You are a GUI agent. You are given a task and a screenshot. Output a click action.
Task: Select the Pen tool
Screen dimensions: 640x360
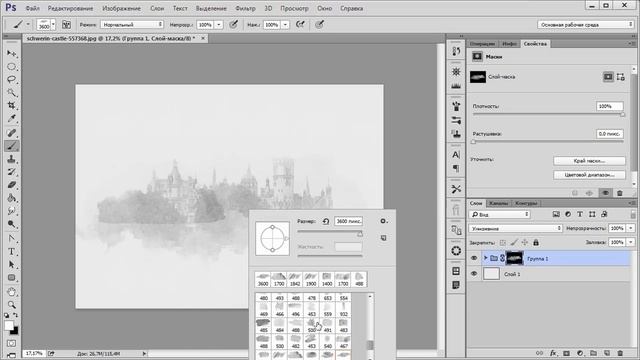coord(11,238)
